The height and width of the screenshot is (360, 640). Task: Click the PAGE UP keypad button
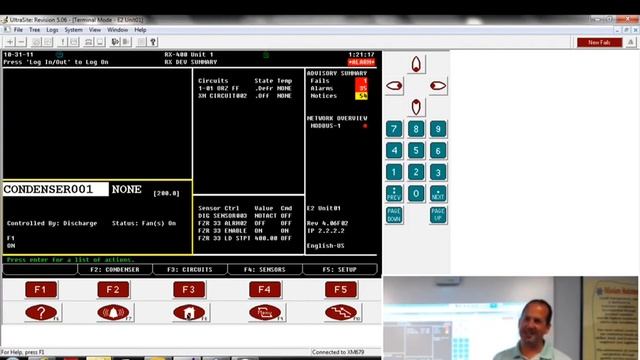438,215
